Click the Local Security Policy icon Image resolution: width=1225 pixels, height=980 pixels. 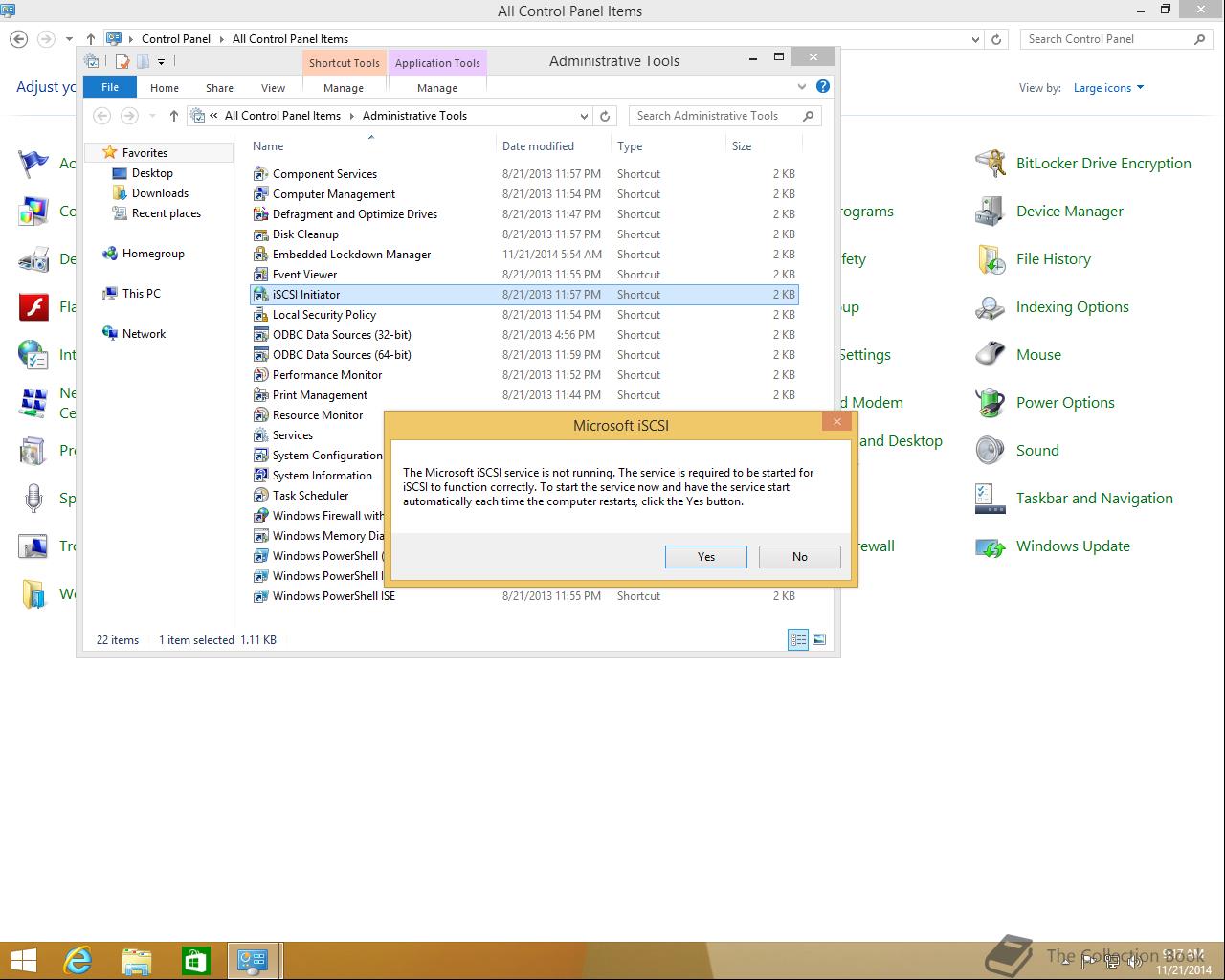260,315
